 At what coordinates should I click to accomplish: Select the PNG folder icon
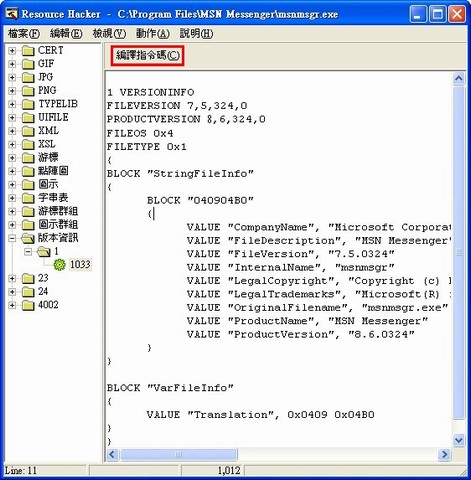tap(28, 91)
